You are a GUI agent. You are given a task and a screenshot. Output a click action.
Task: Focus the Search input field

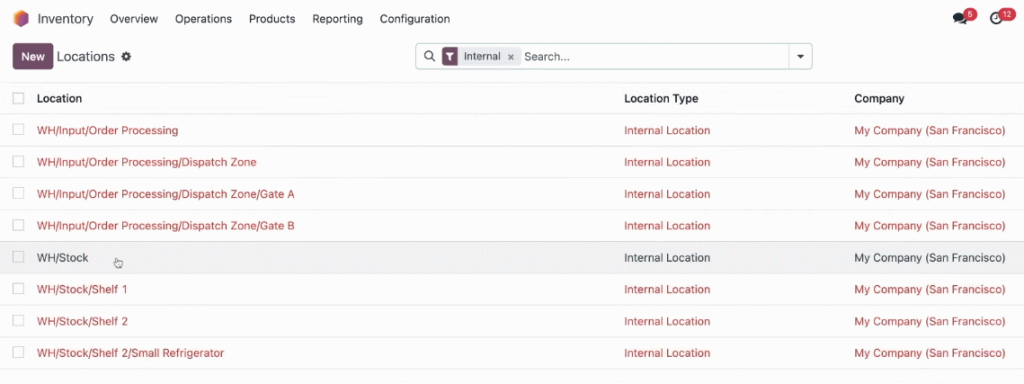point(654,57)
